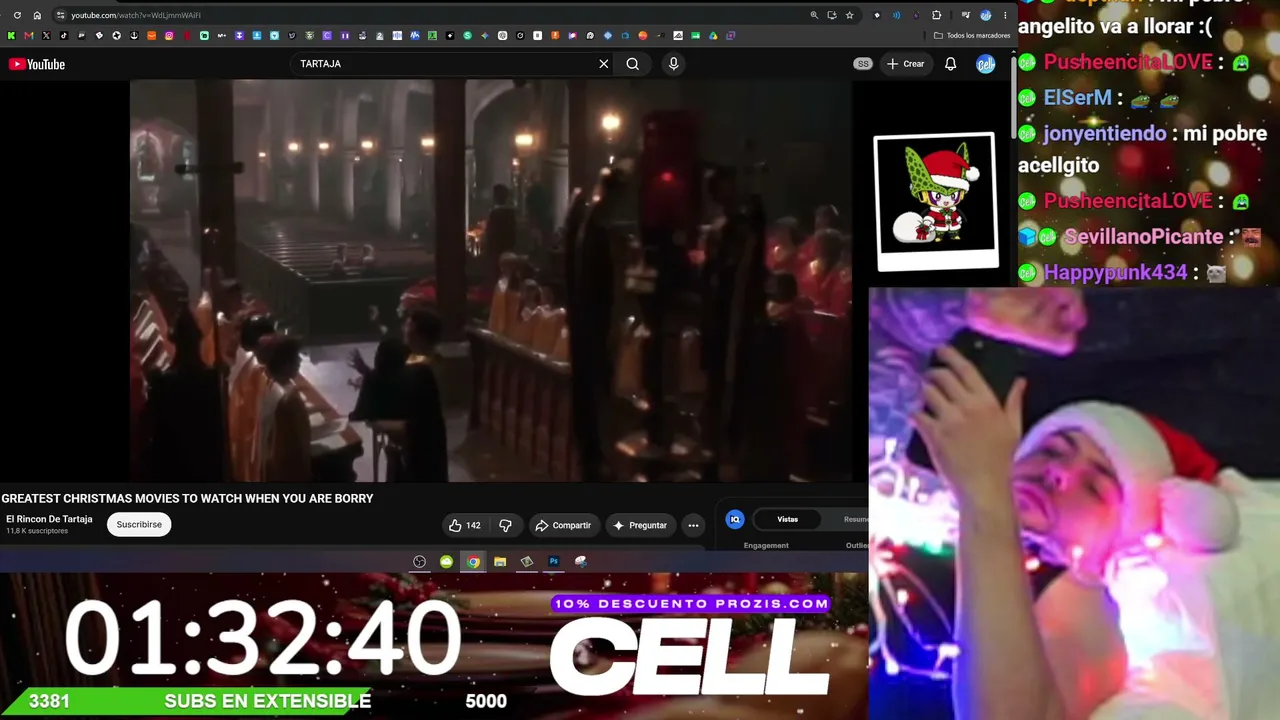Image resolution: width=1280 pixels, height=720 pixels.
Task: Click the jonyentiendo chat username
Action: pyautogui.click(x=1104, y=134)
